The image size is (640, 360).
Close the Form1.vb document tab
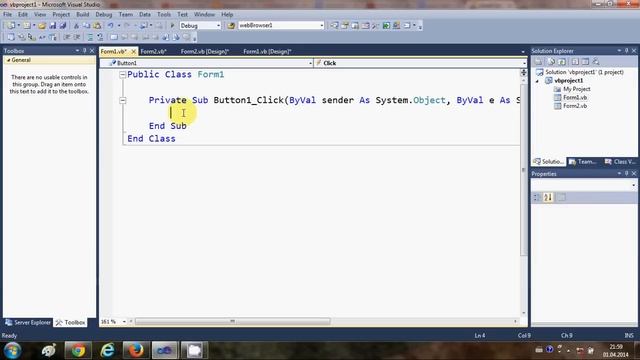point(133,51)
